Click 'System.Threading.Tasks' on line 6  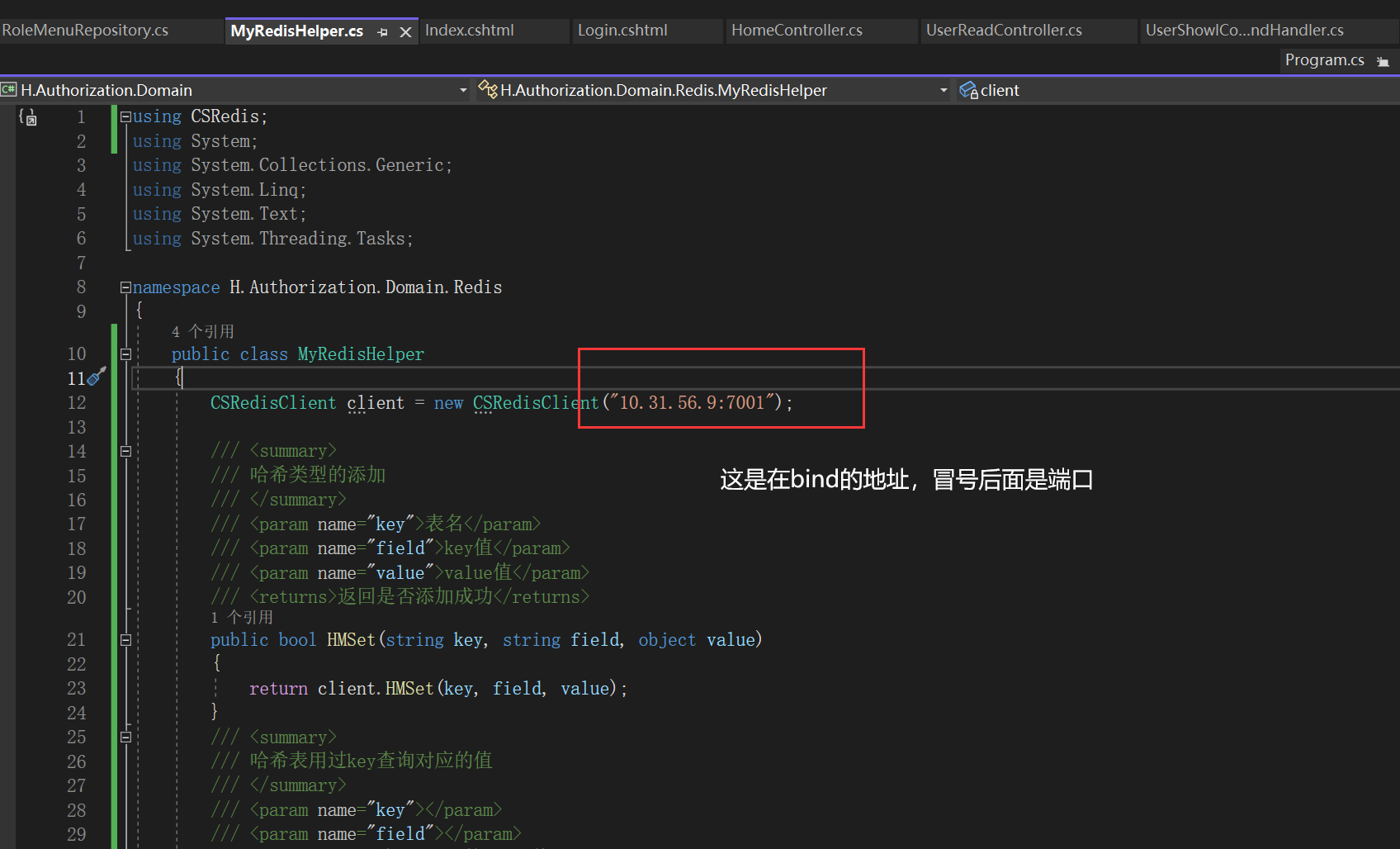pos(298,239)
